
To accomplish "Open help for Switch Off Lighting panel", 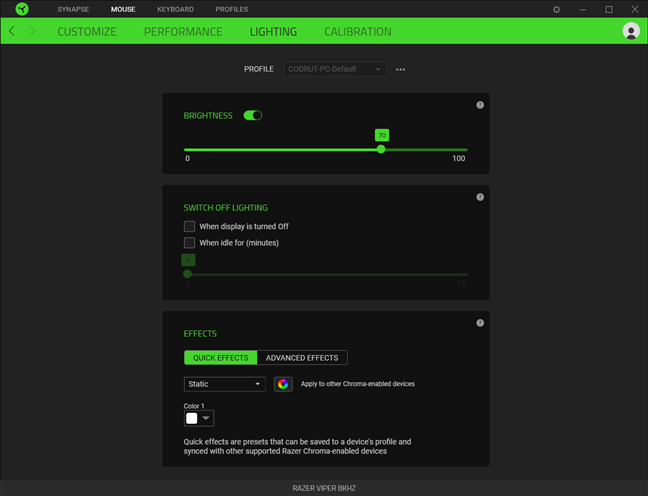I will (480, 197).
